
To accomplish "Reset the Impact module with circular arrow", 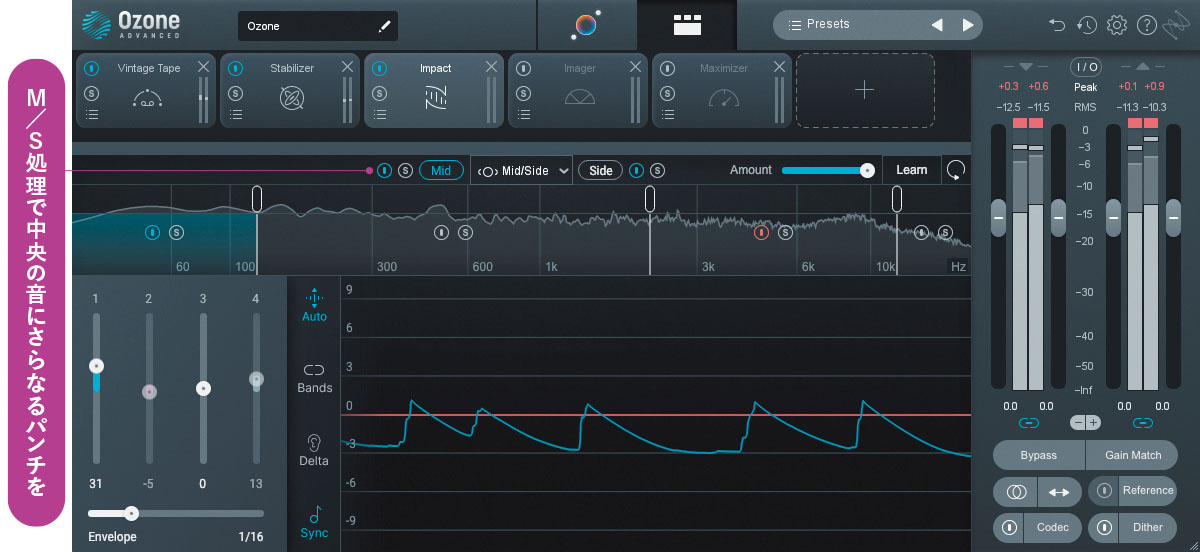I will tap(956, 170).
